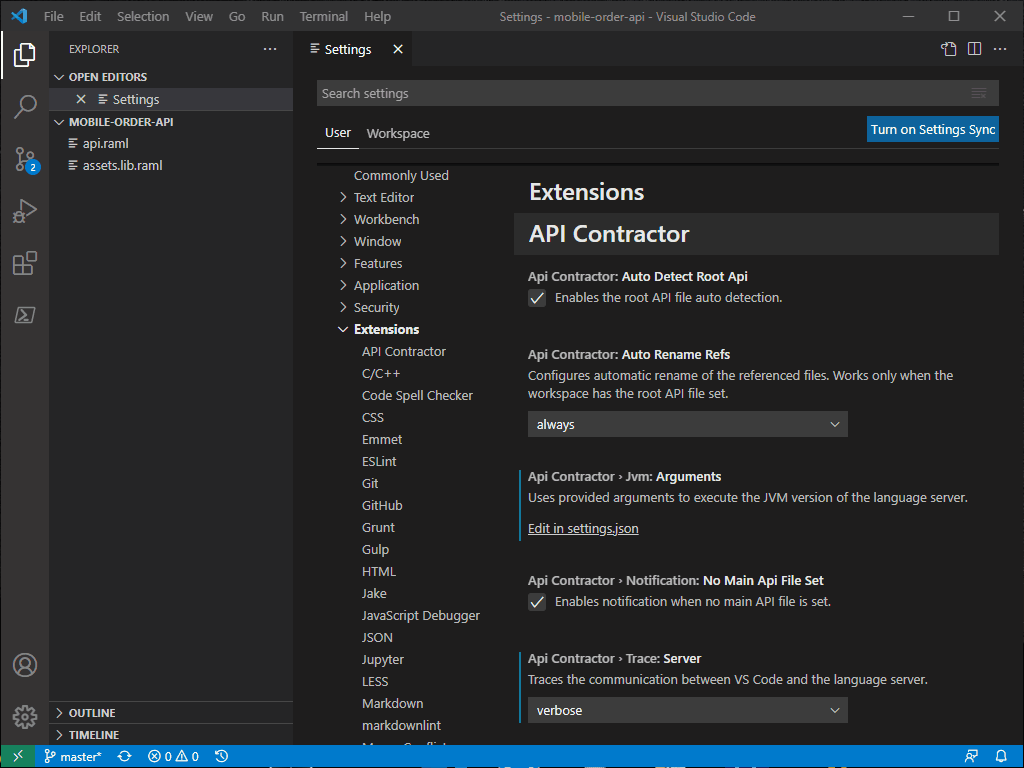Focus the Search settings input field
This screenshot has width=1024, height=768.
(658, 93)
